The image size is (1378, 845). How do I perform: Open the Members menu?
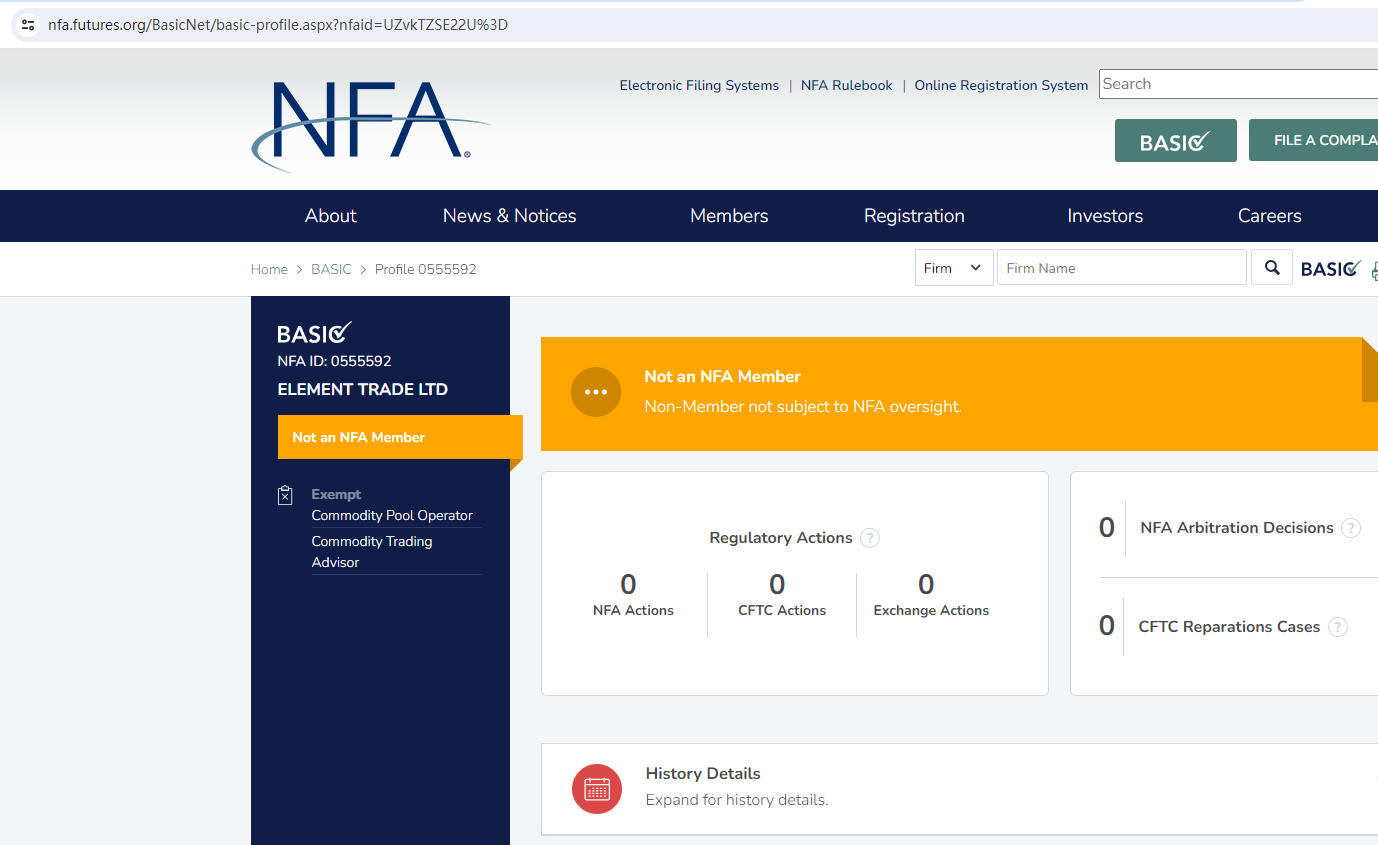point(729,216)
